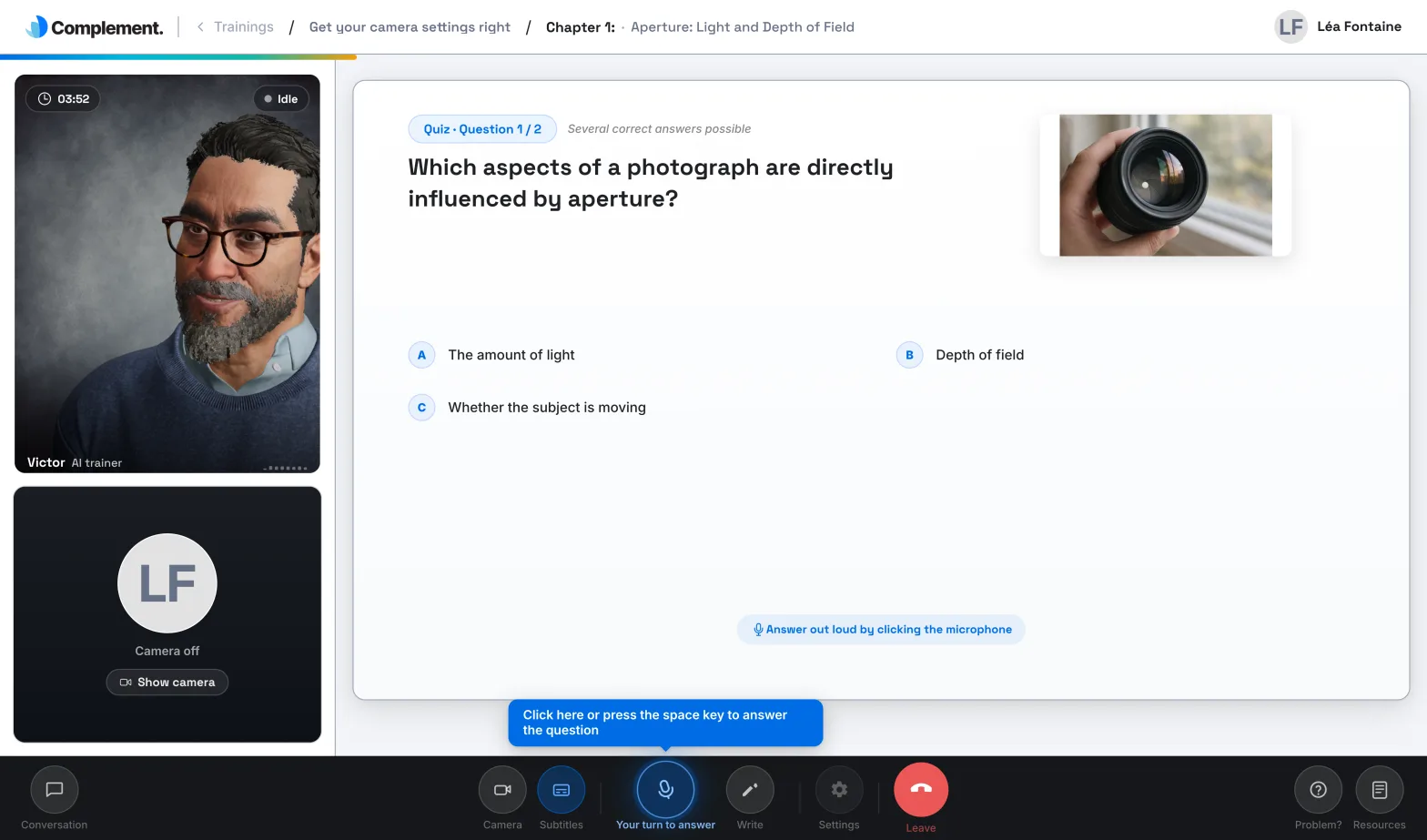Click Show camera button

coord(167,683)
